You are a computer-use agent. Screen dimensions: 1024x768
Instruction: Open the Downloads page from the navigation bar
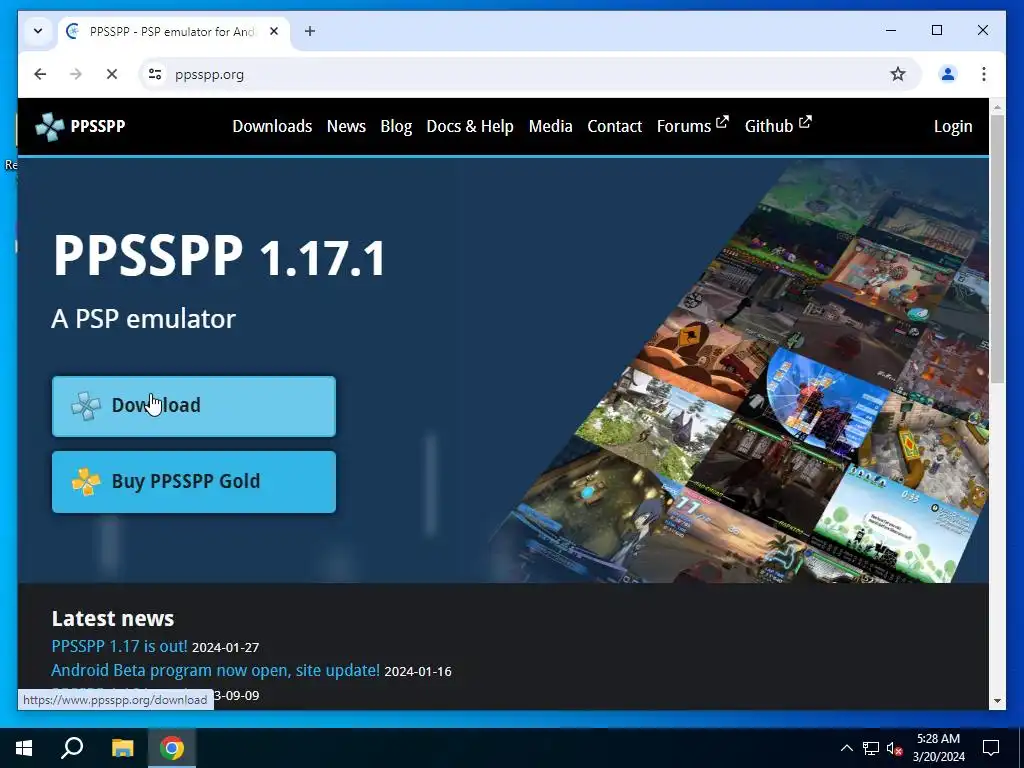coord(272,126)
